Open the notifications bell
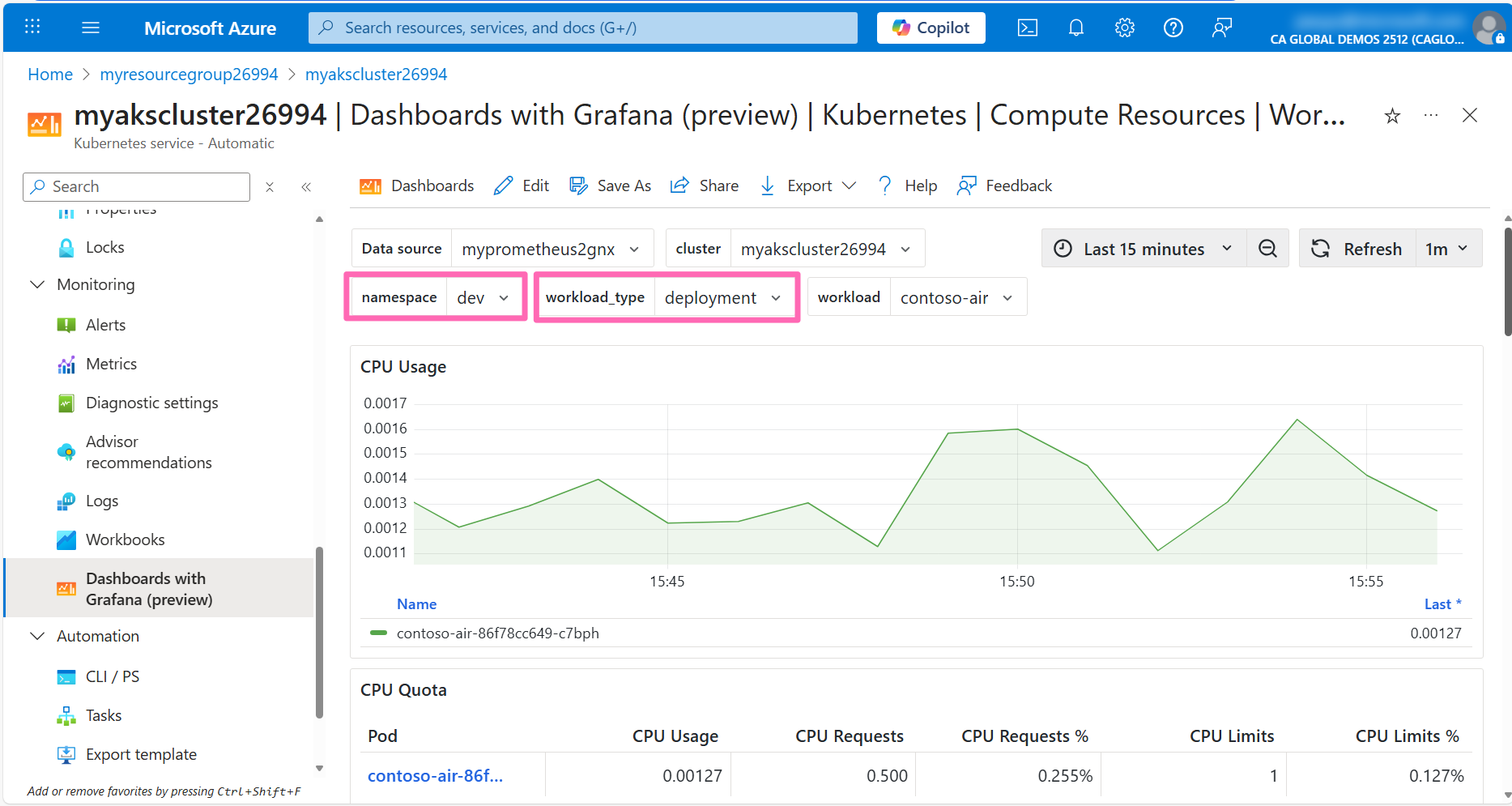Screen dimensions: 1512x806 (x=1075, y=28)
